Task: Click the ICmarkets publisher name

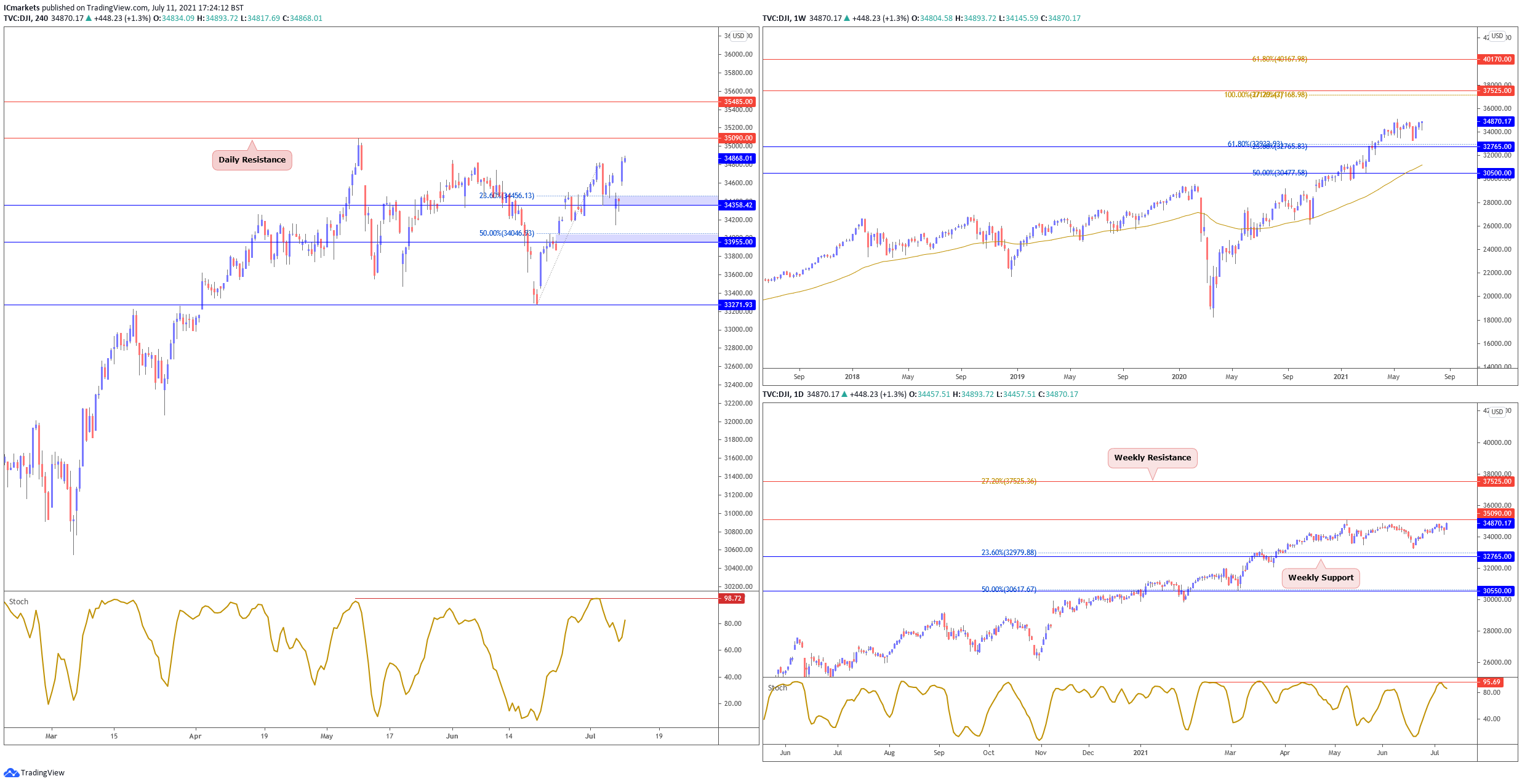Action: [x=22, y=8]
